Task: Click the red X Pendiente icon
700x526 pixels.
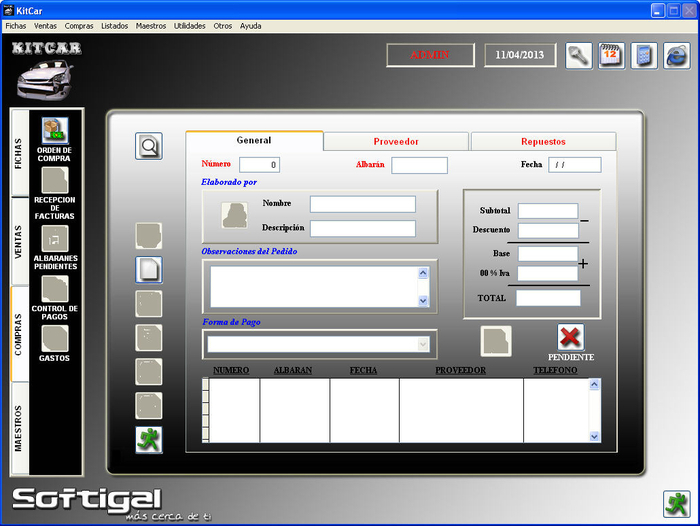Action: click(571, 337)
